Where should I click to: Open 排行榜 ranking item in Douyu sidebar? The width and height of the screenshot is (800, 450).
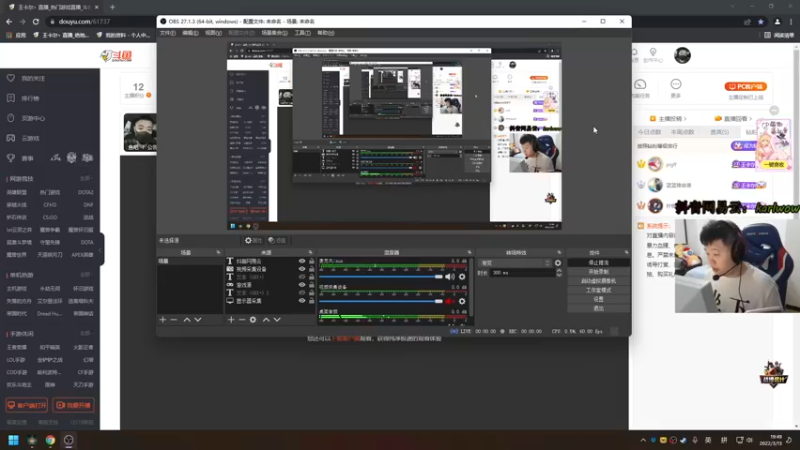23,98
